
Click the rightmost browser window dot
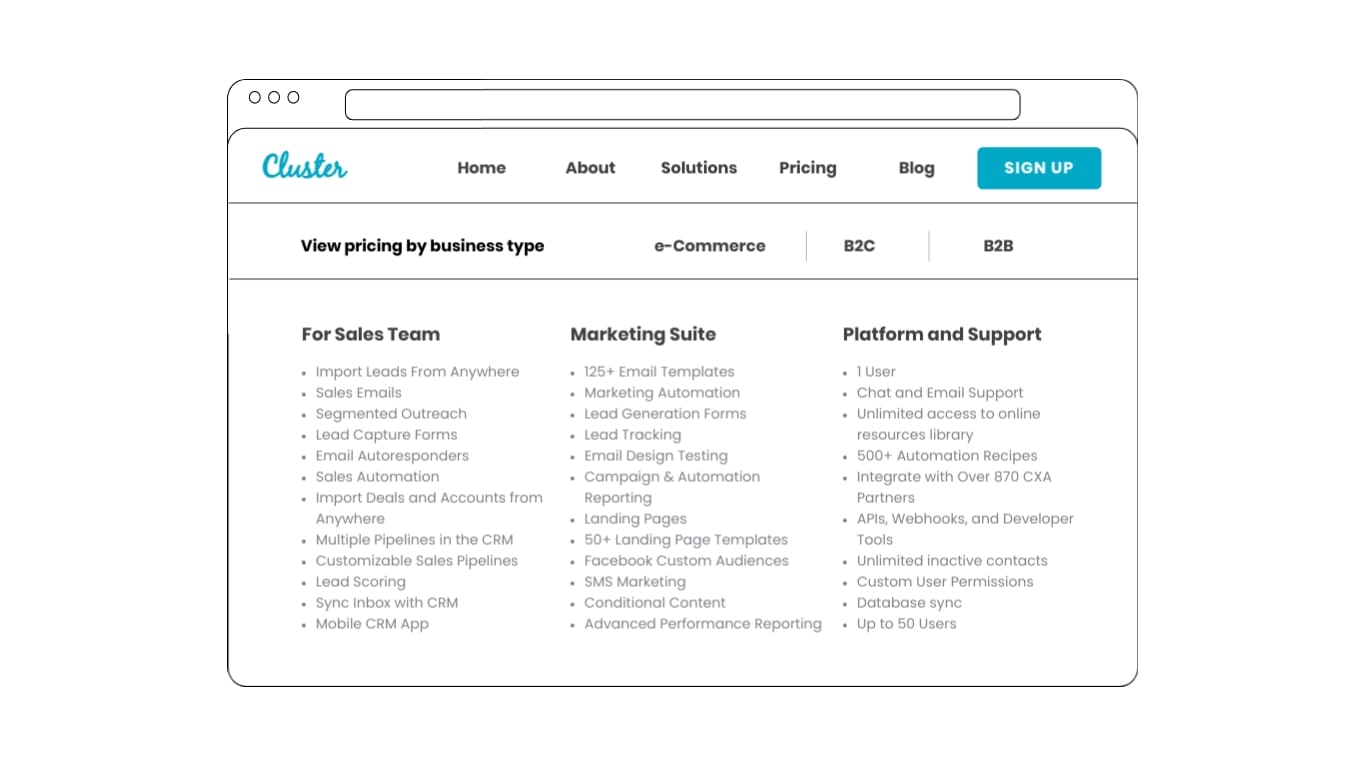click(291, 97)
